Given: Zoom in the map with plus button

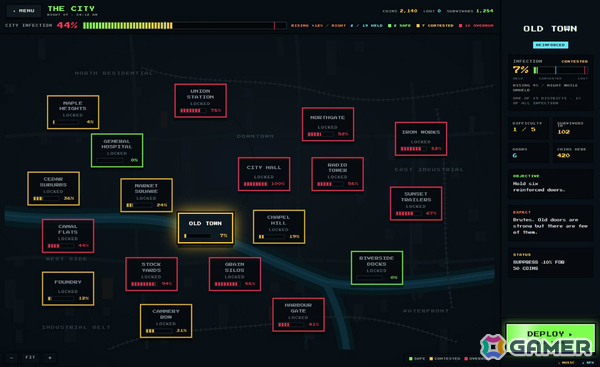Looking at the screenshot, I should (50, 357).
